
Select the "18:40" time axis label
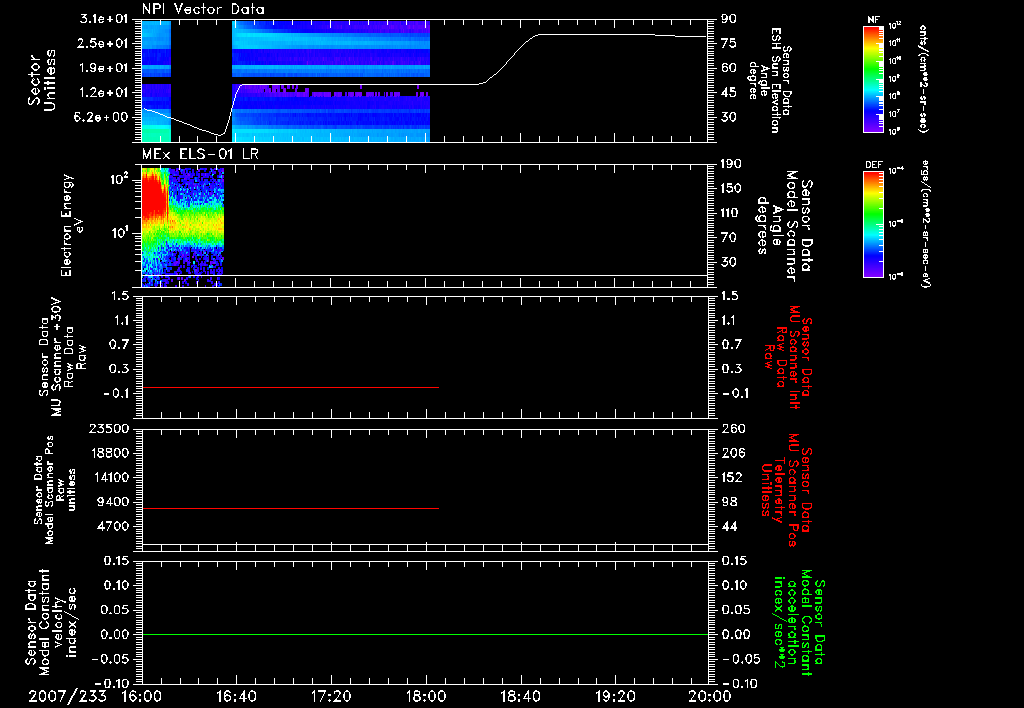point(520,696)
